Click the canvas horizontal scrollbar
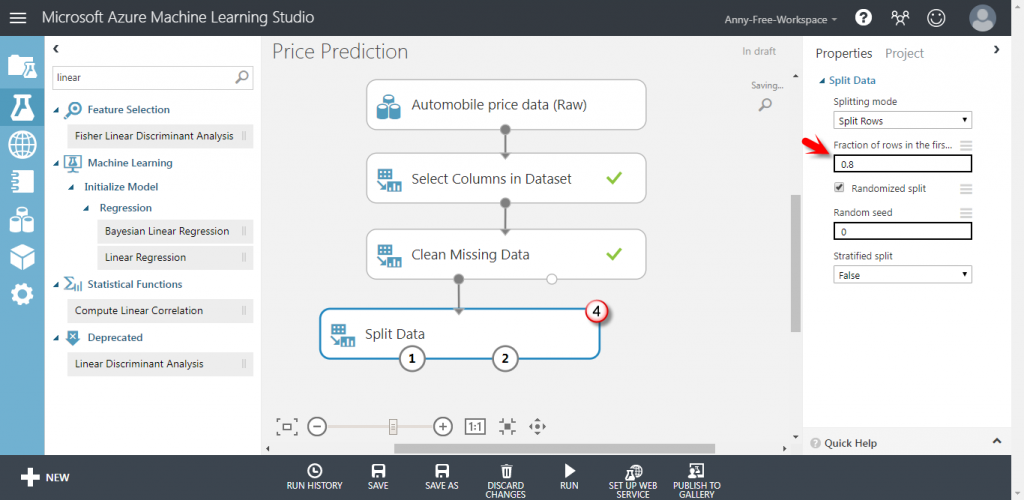The width and height of the screenshot is (1024, 500). click(554, 448)
